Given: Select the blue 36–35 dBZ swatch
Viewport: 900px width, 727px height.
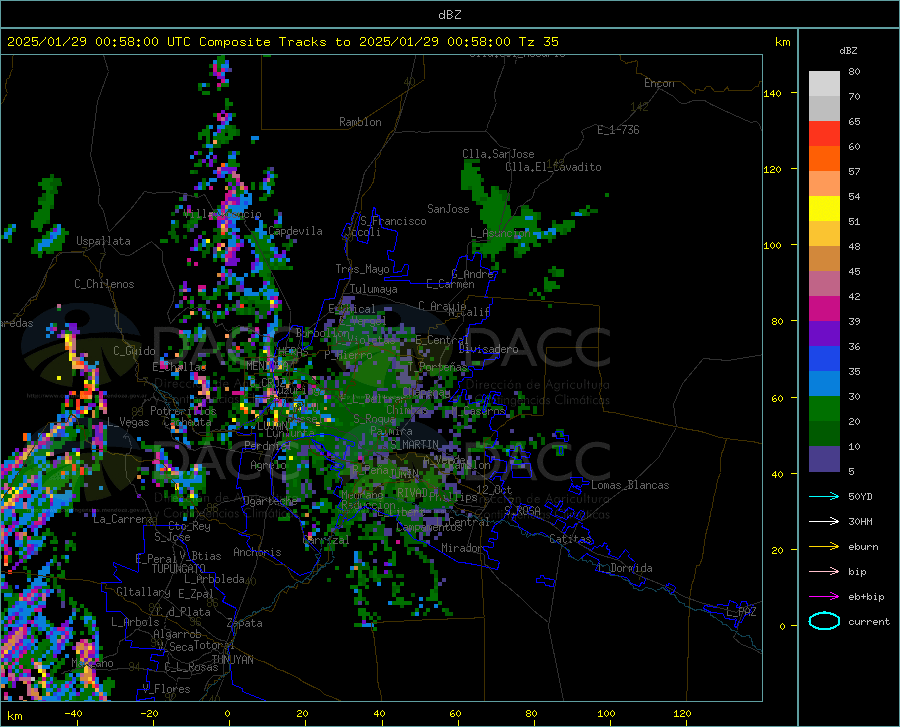Looking at the screenshot, I should (824, 359).
